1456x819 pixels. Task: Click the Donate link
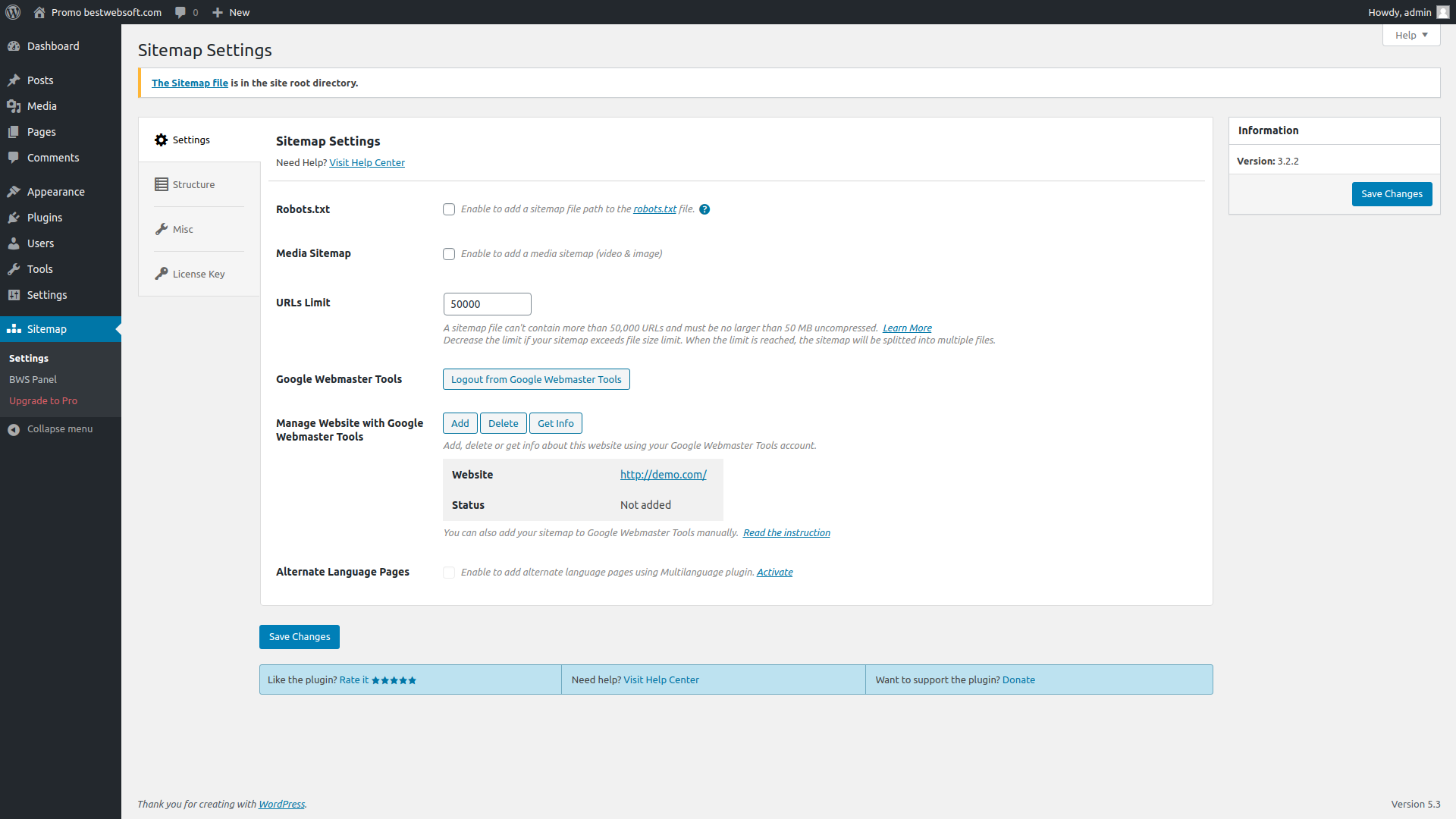pyautogui.click(x=1018, y=680)
